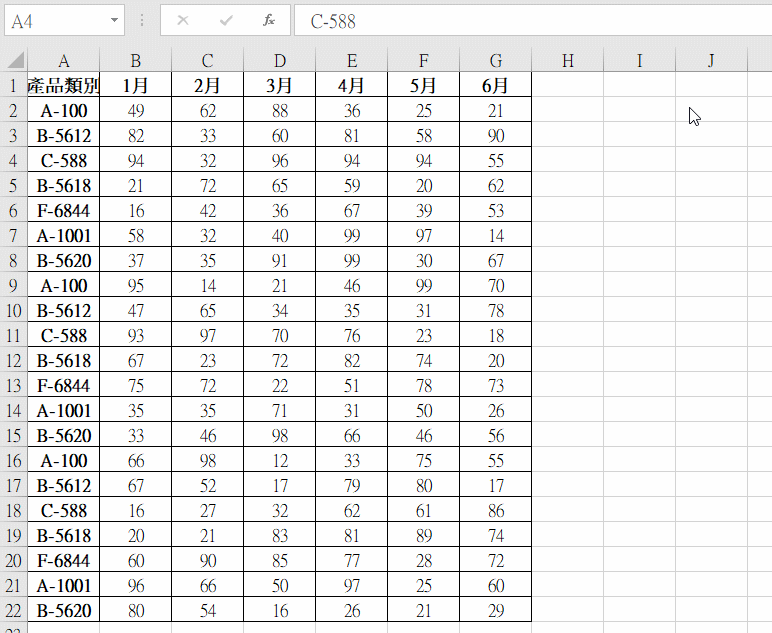Click cell A5 containing B-5618

pos(64,185)
